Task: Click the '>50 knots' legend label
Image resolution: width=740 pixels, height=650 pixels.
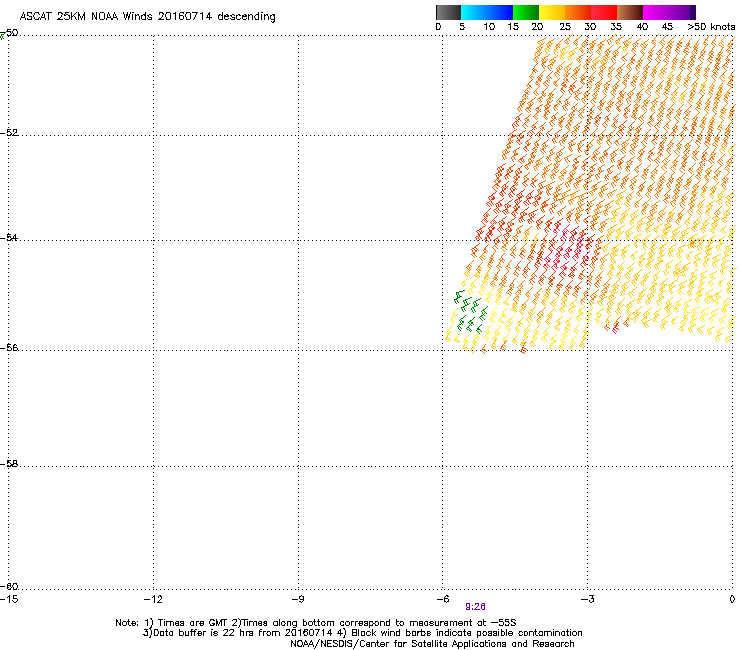Action: coord(711,27)
